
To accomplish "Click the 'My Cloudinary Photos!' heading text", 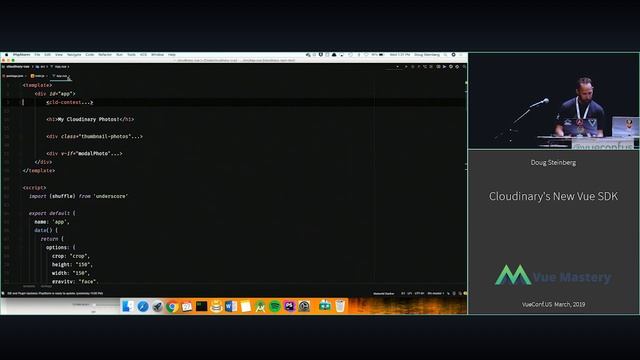I will [89, 120].
